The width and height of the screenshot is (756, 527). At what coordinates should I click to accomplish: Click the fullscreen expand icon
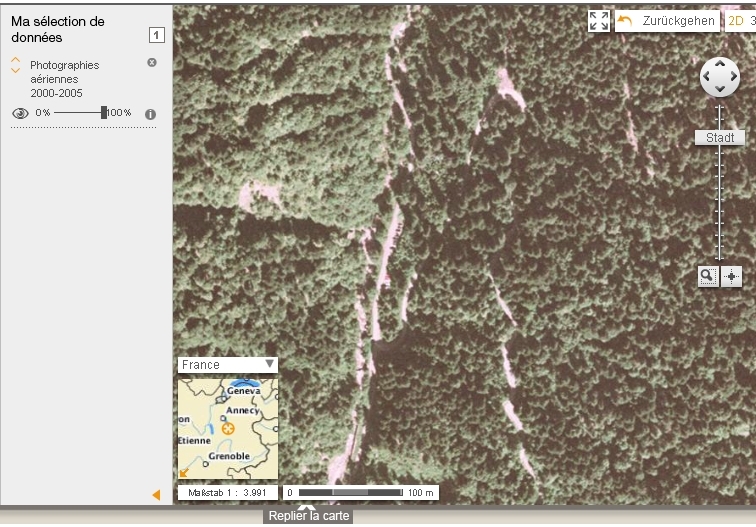599,21
